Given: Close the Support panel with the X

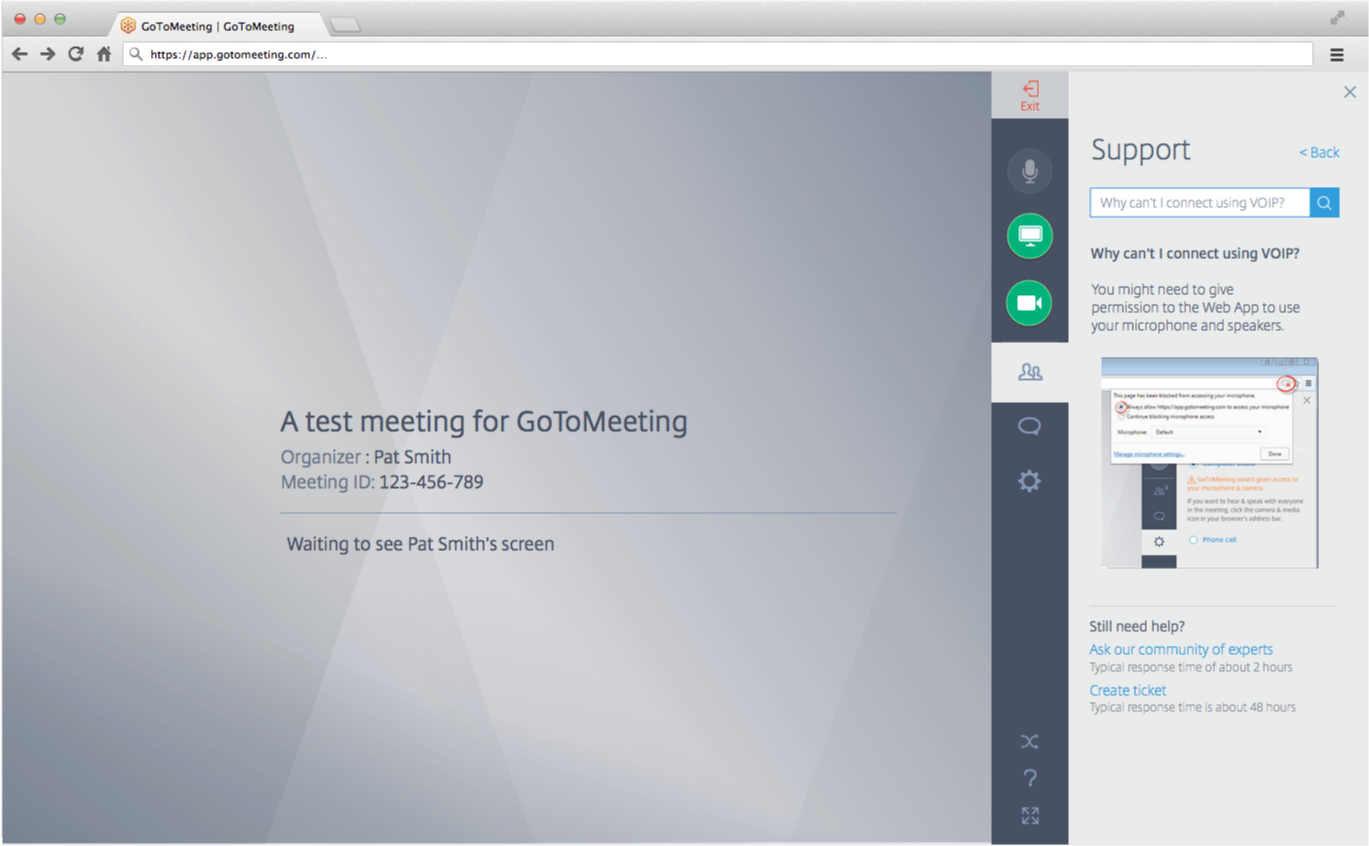Looking at the screenshot, I should pyautogui.click(x=1350, y=92).
